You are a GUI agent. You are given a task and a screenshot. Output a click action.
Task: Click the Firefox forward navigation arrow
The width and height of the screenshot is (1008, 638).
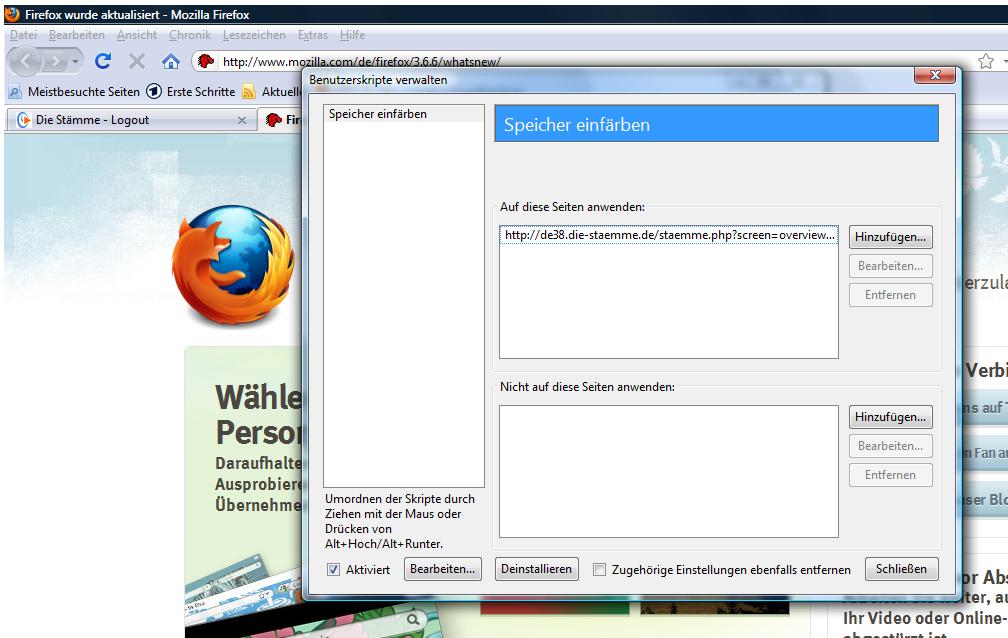55,62
